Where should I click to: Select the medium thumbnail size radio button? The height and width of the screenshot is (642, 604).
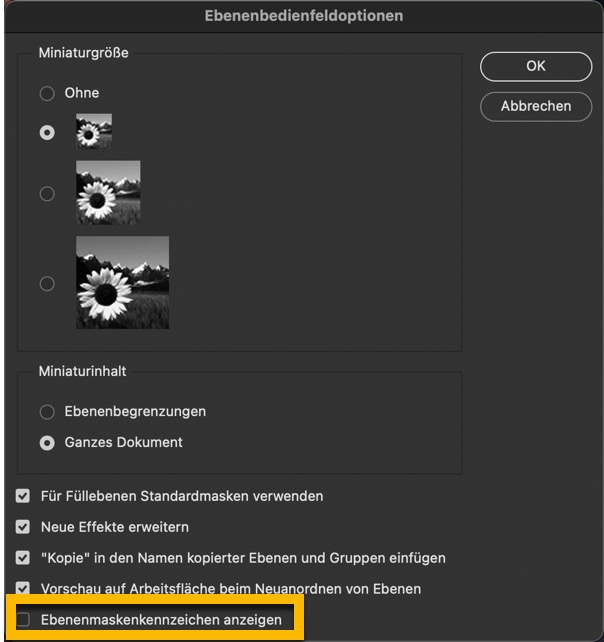(x=47, y=194)
